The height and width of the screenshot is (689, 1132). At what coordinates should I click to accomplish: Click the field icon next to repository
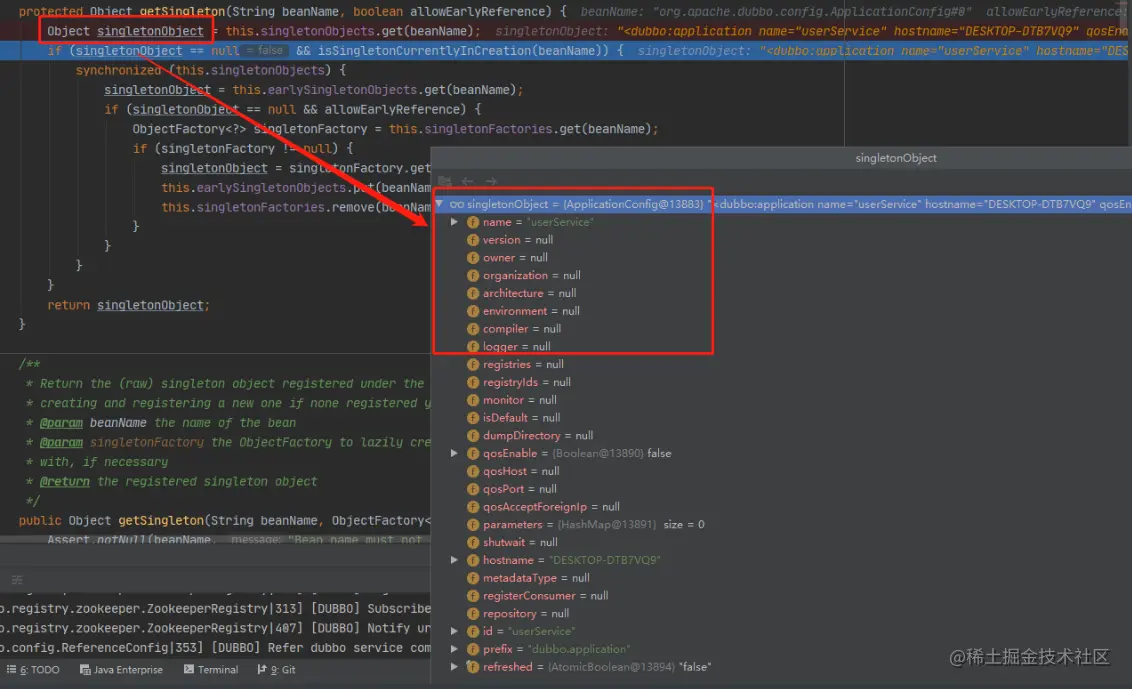coord(473,614)
